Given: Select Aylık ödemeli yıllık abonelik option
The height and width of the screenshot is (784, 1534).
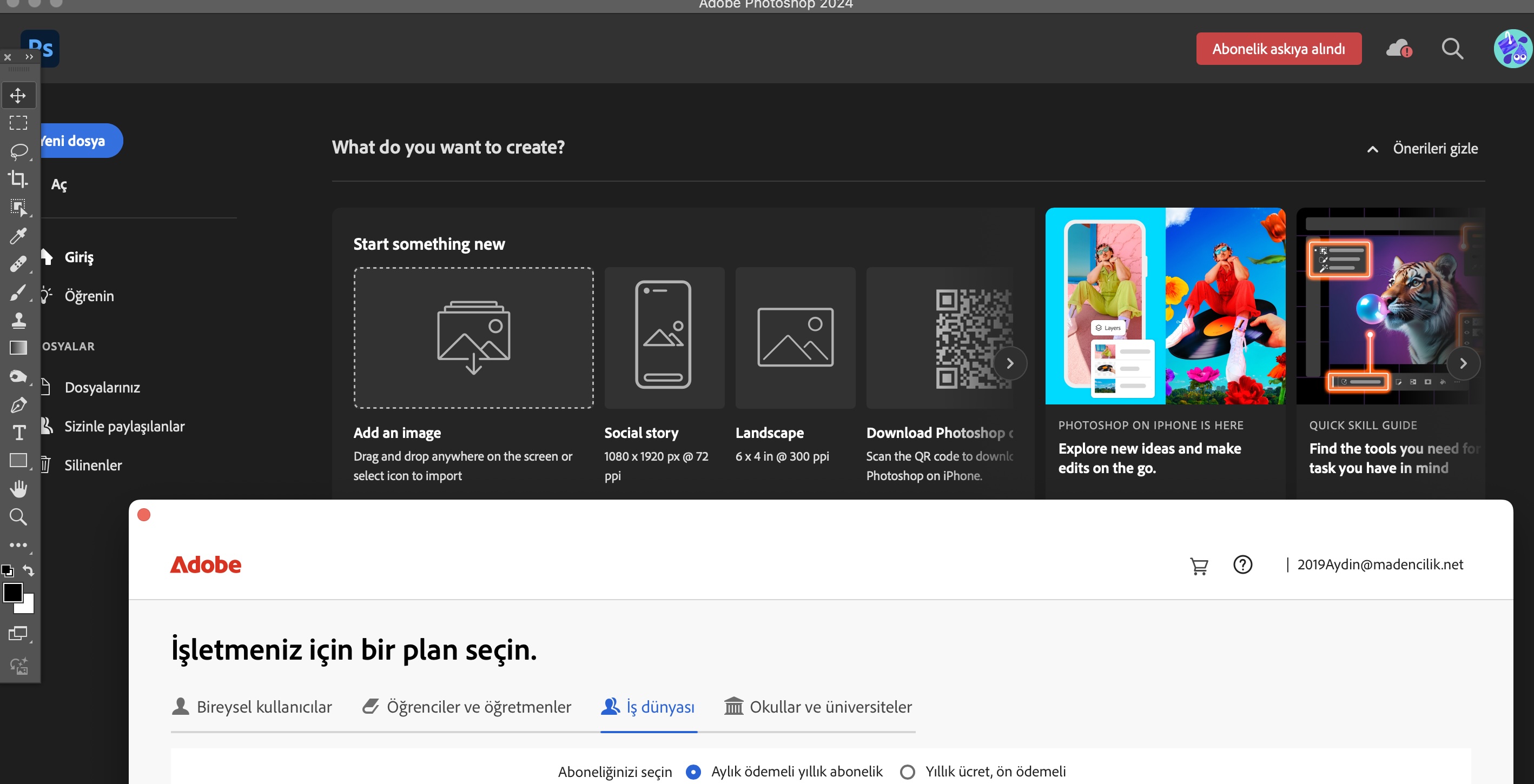Looking at the screenshot, I should [692, 772].
